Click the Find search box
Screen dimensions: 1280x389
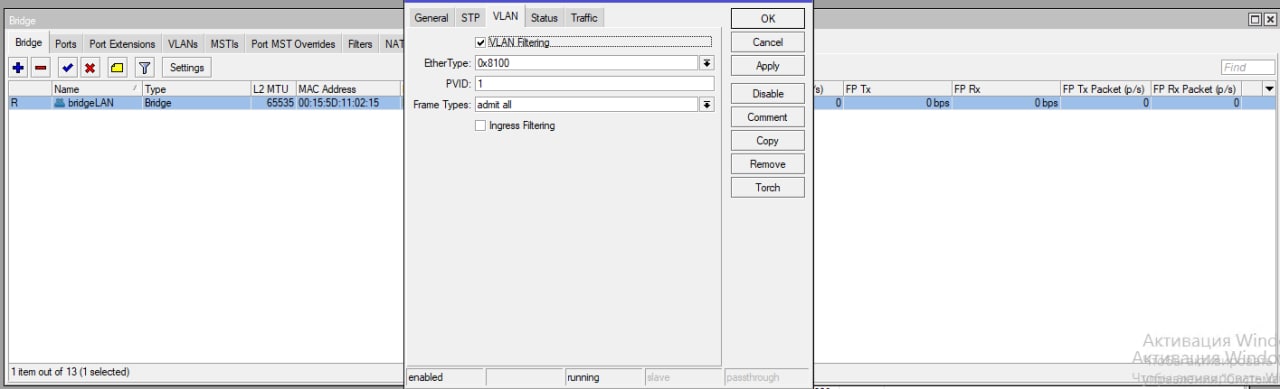pyautogui.click(x=1248, y=68)
